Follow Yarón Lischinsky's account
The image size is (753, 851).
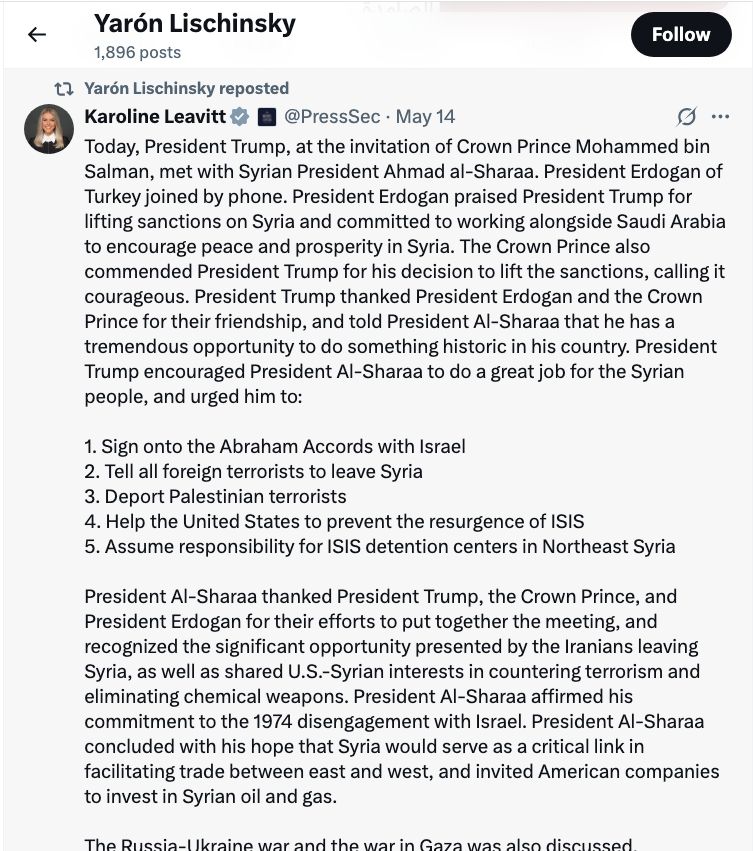pos(681,35)
